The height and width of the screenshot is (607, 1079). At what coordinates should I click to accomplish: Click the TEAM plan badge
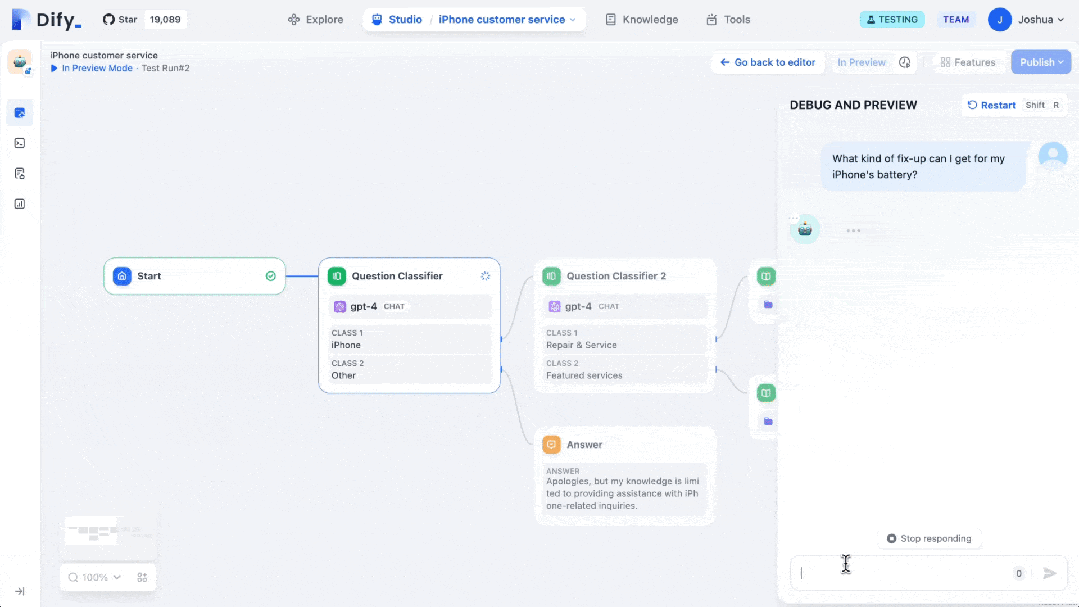click(x=955, y=19)
